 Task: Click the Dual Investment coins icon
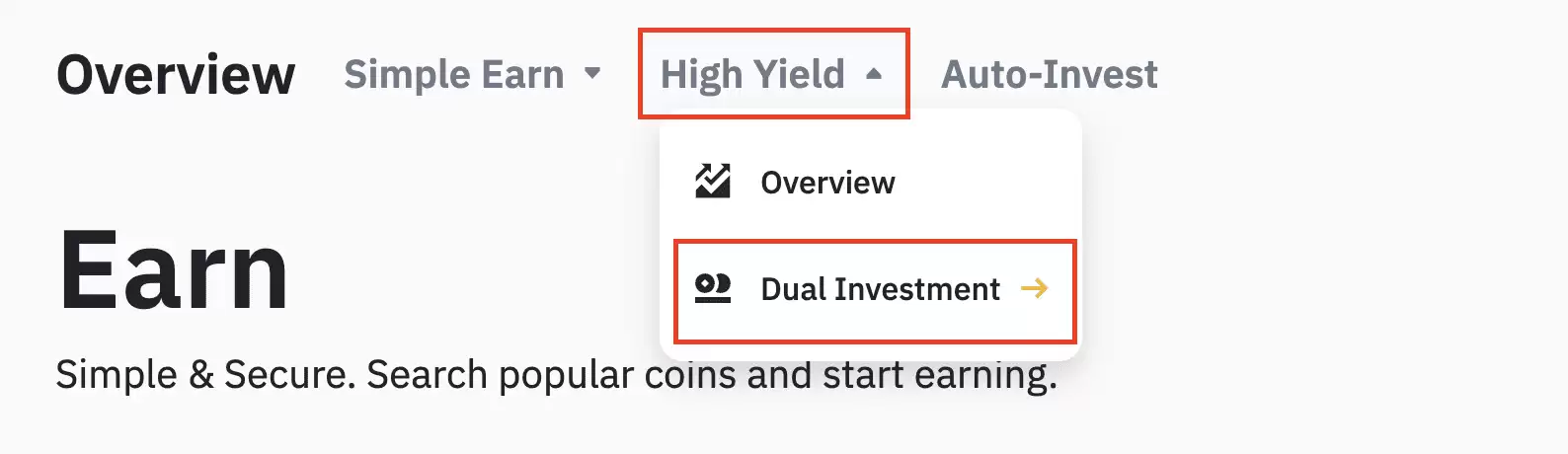tap(712, 288)
